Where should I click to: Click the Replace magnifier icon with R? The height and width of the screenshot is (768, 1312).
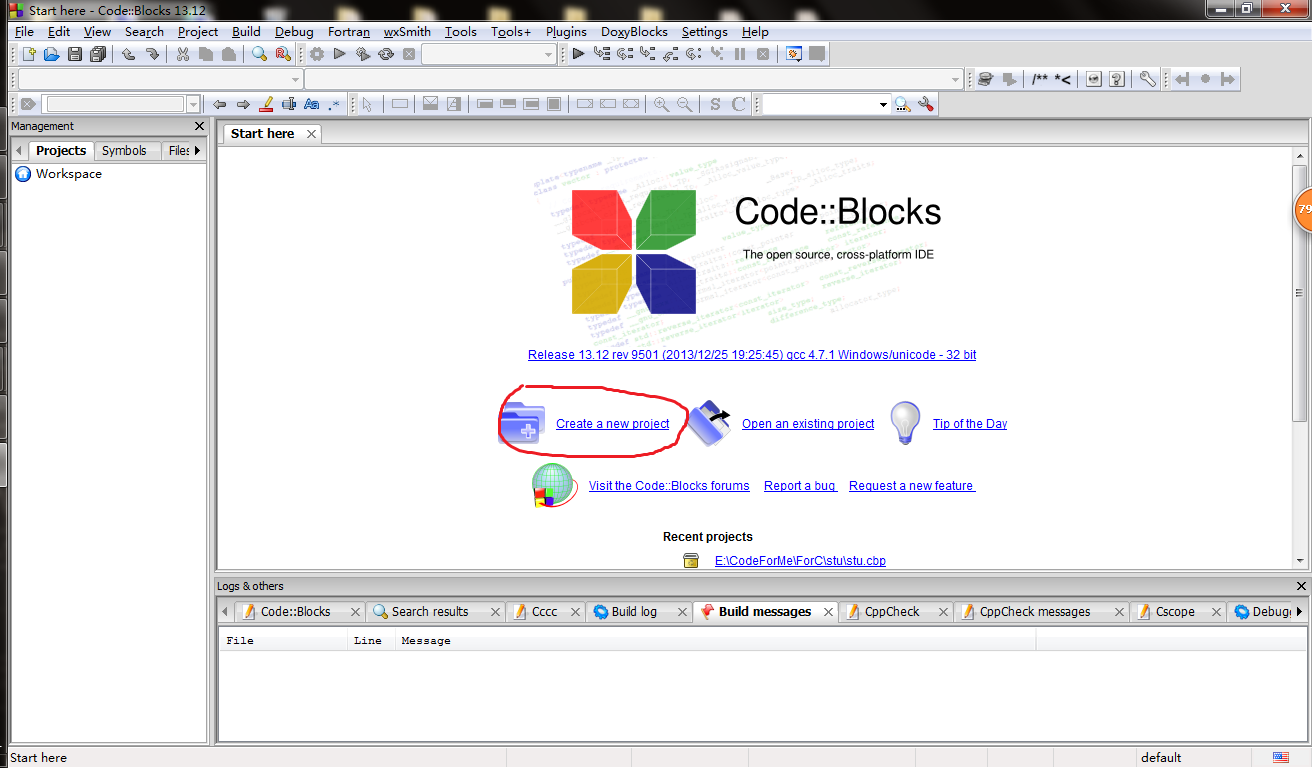pos(283,54)
